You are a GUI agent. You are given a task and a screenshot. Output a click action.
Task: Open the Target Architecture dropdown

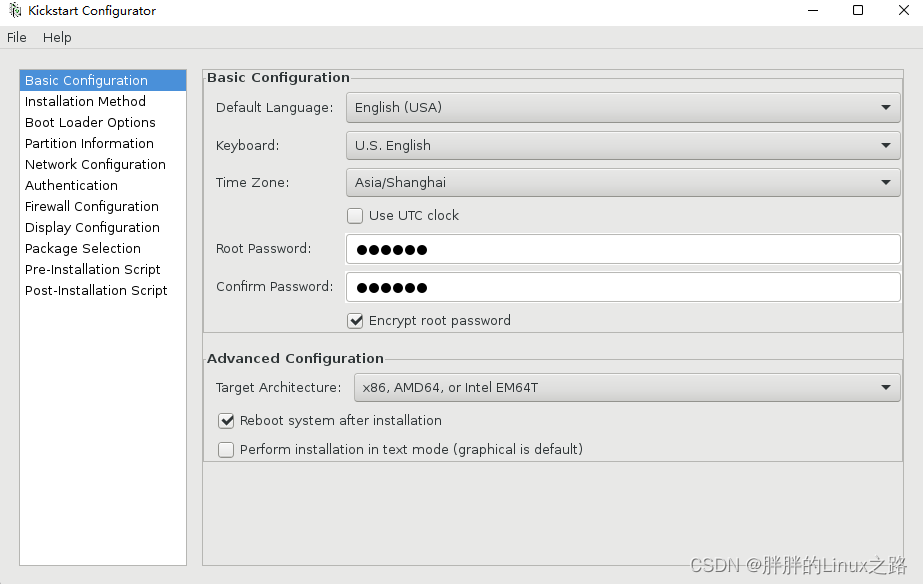pyautogui.click(x=626, y=387)
